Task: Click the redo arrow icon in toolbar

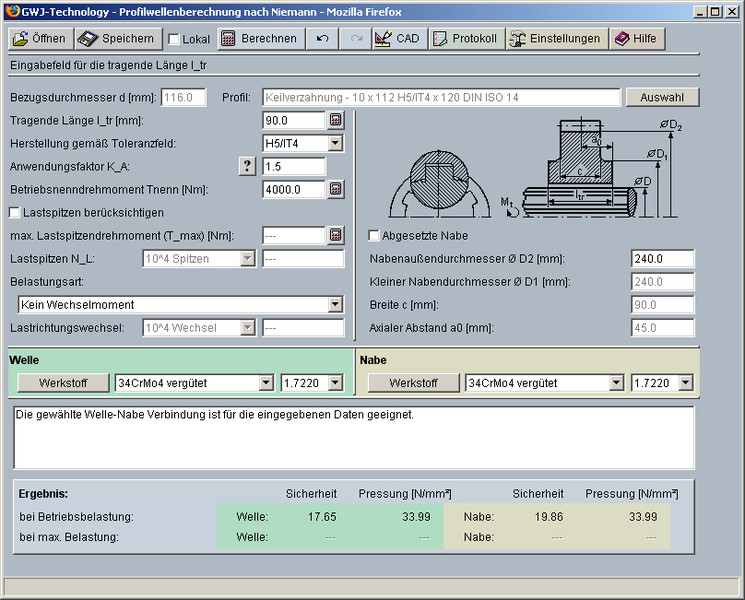Action: 354,39
